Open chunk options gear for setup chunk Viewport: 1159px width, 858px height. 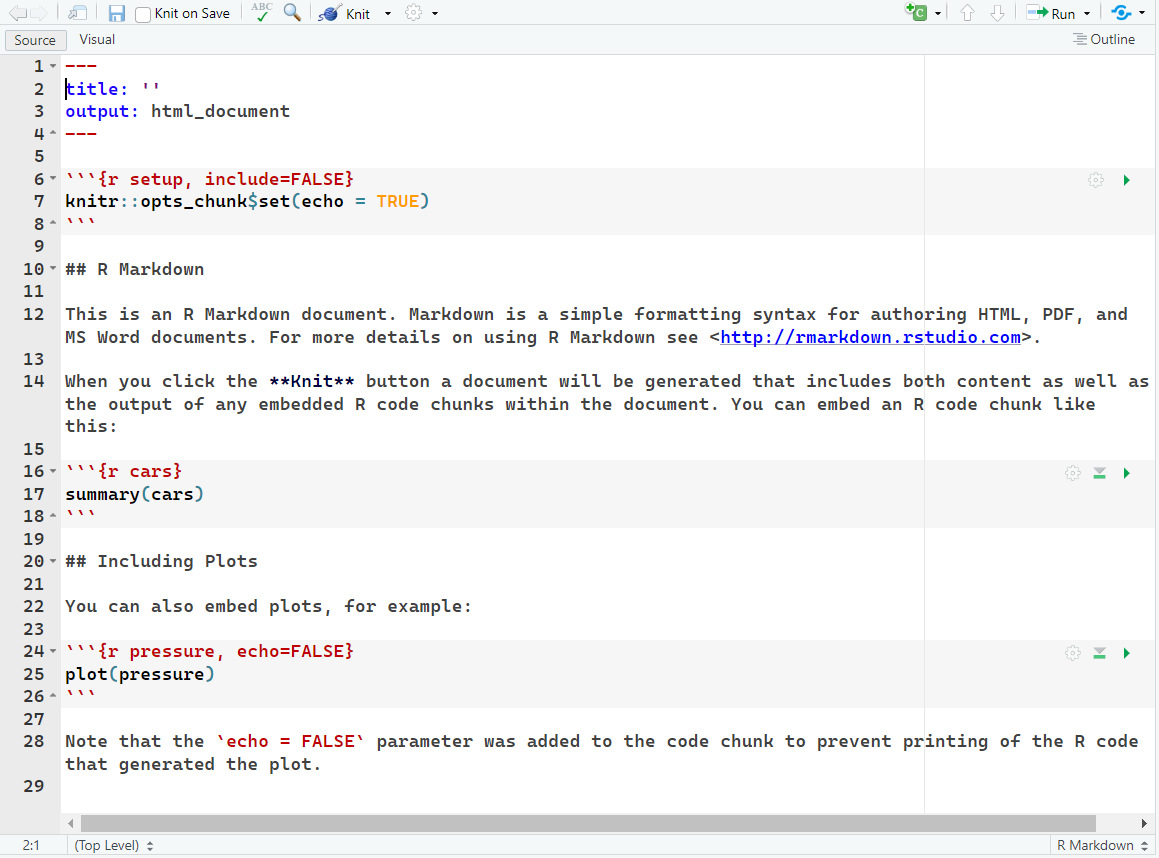click(1095, 180)
